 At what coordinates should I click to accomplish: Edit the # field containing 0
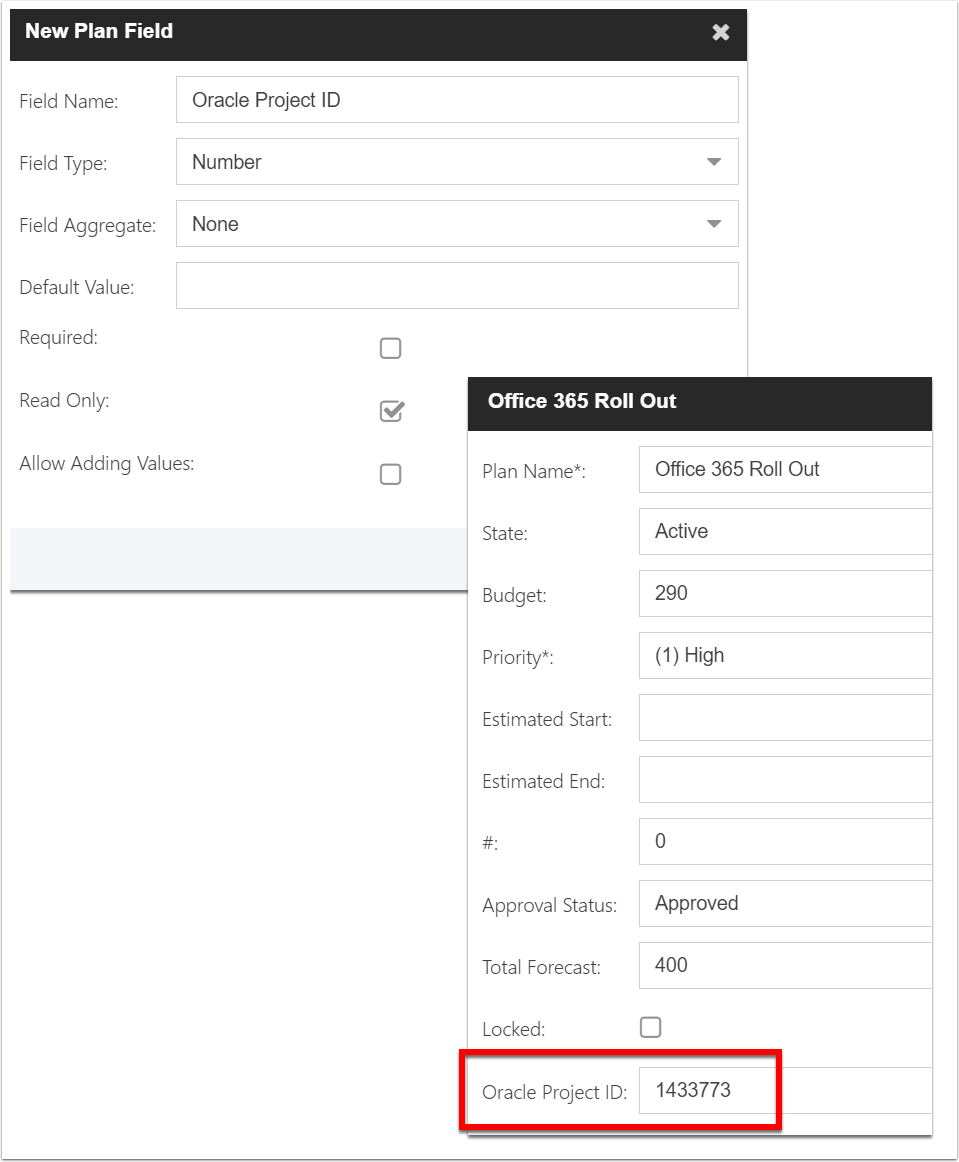click(786, 842)
